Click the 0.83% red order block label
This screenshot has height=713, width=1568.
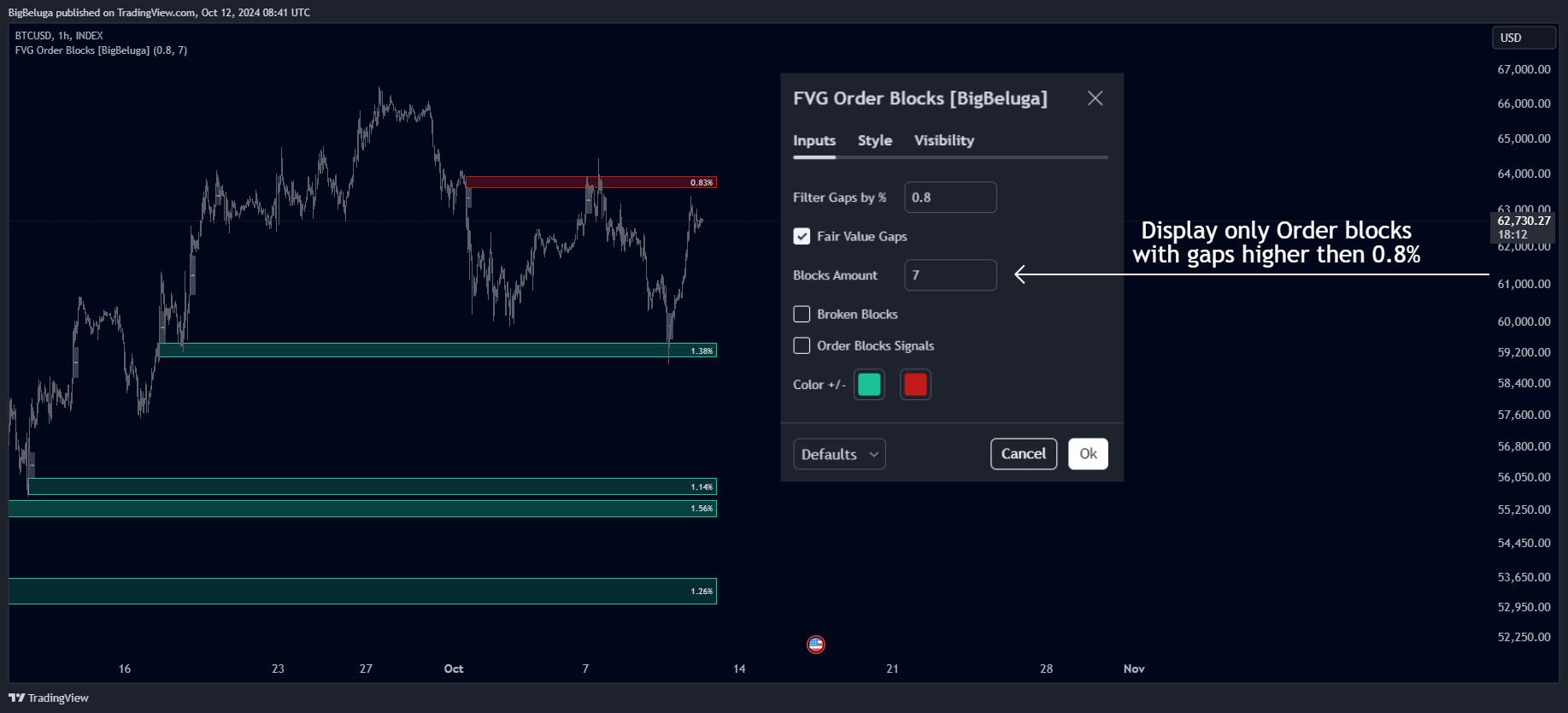point(702,183)
